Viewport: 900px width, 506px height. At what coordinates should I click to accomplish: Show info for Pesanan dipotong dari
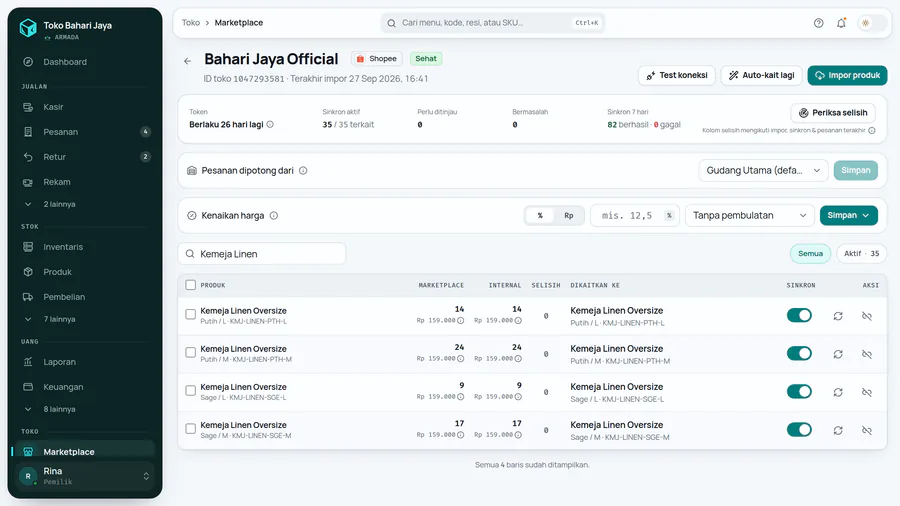point(303,170)
